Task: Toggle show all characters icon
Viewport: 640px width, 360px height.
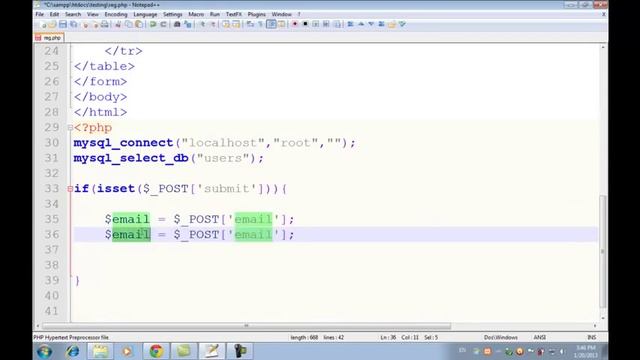Action: 260,24
